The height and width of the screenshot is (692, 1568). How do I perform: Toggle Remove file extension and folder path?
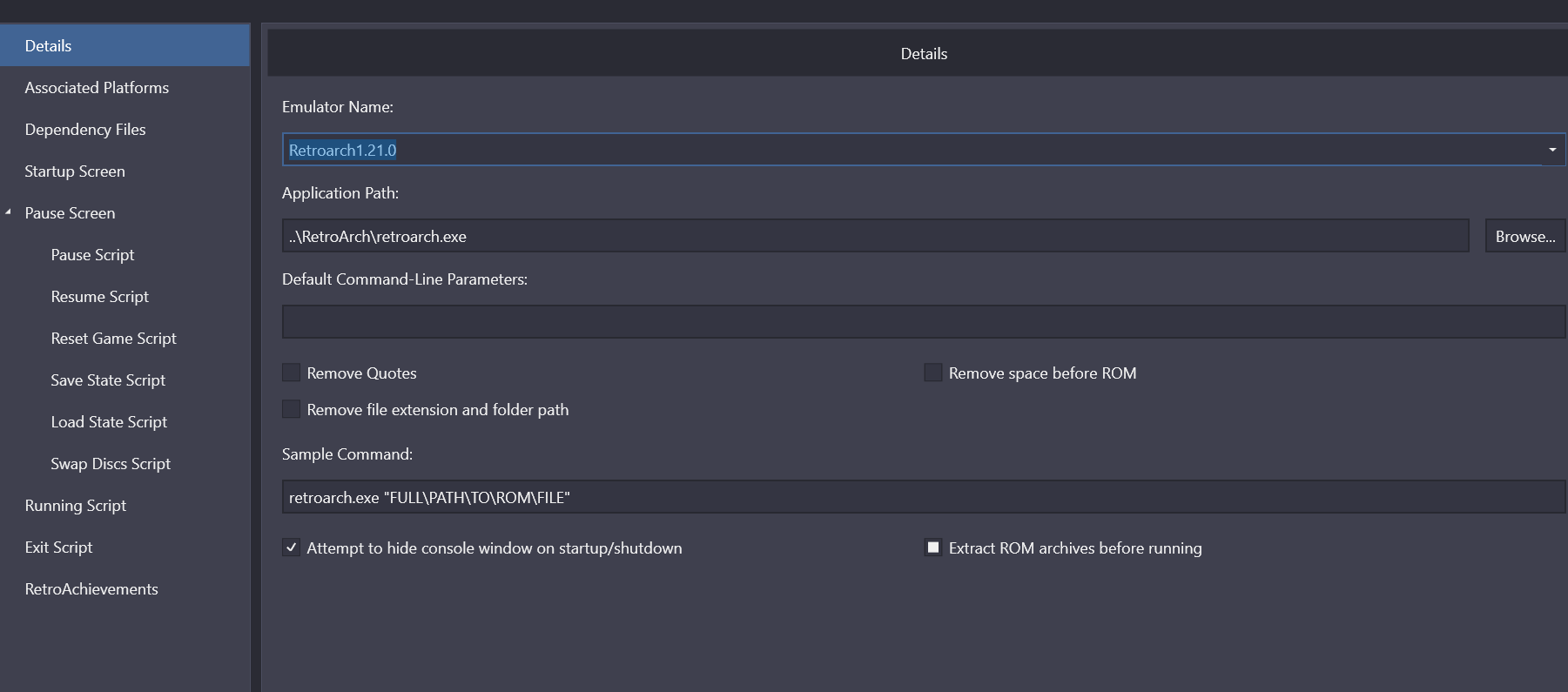click(x=292, y=409)
